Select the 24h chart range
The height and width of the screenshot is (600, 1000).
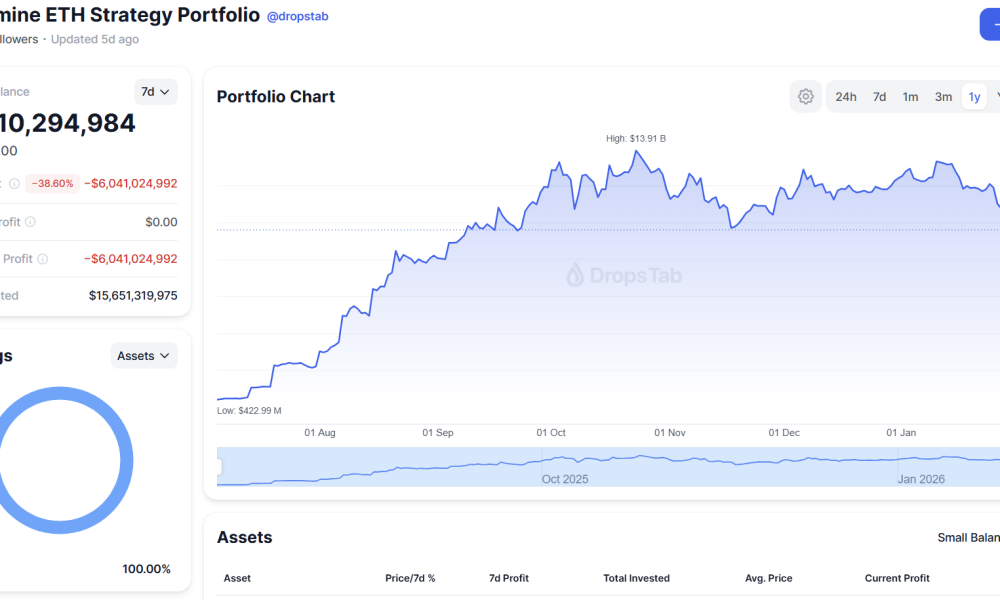click(846, 97)
